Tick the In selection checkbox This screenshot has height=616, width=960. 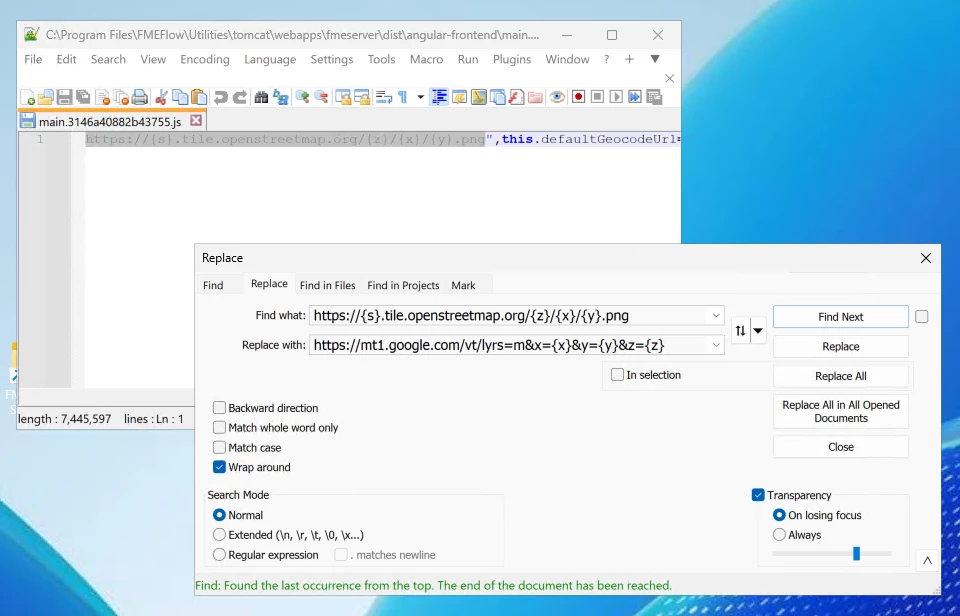(617, 375)
